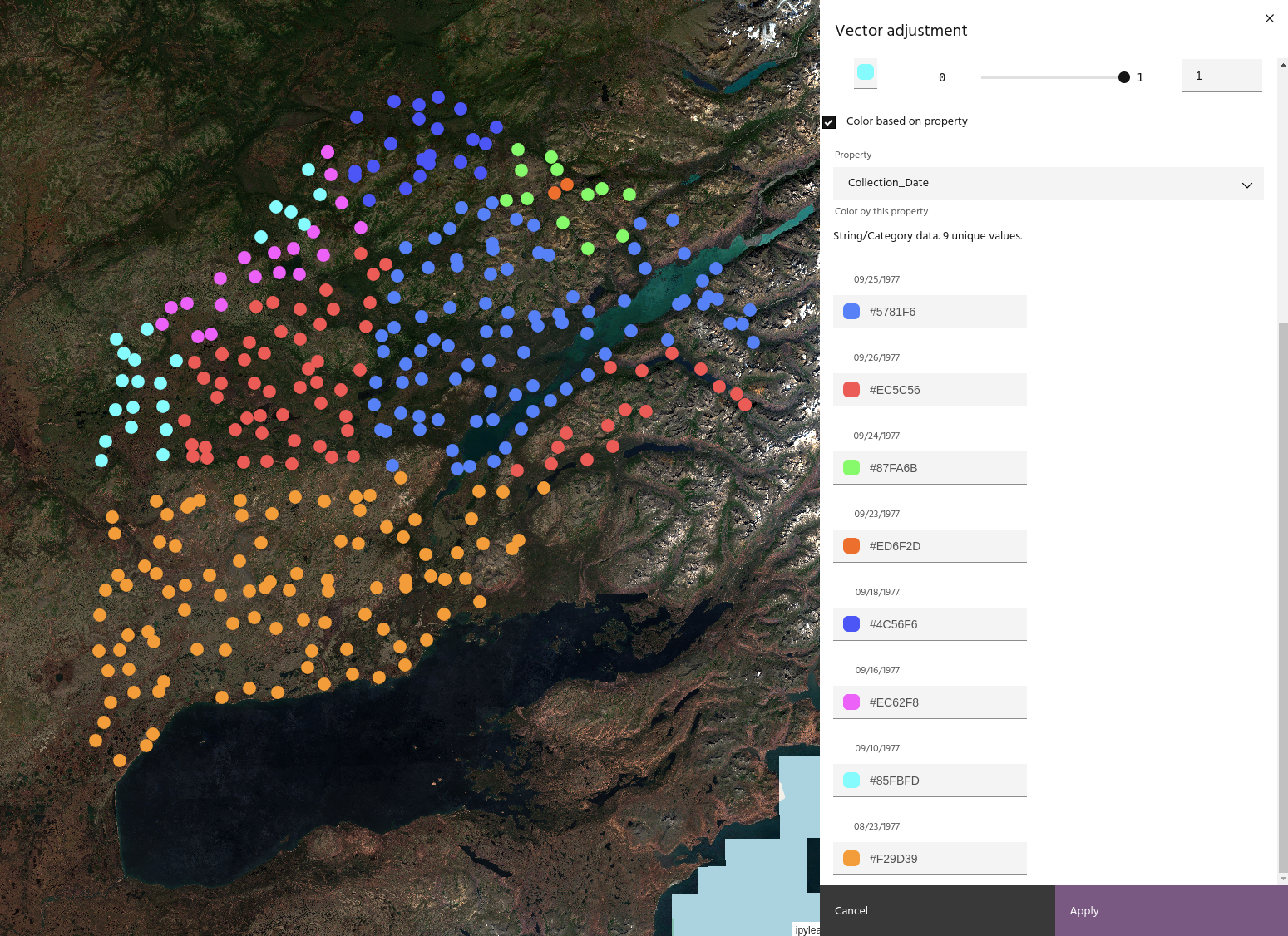
Task: Expand the property list chevron arrow
Action: [1246, 185]
